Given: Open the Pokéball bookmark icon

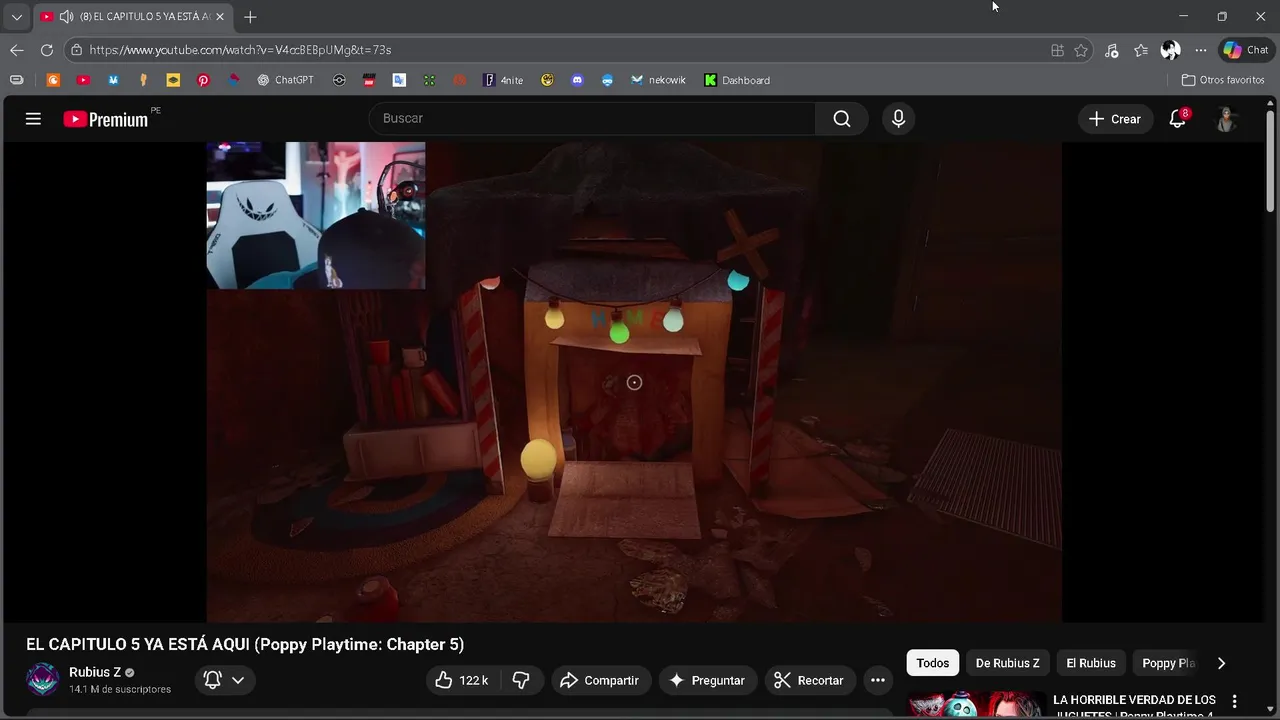Looking at the screenshot, I should tap(339, 80).
